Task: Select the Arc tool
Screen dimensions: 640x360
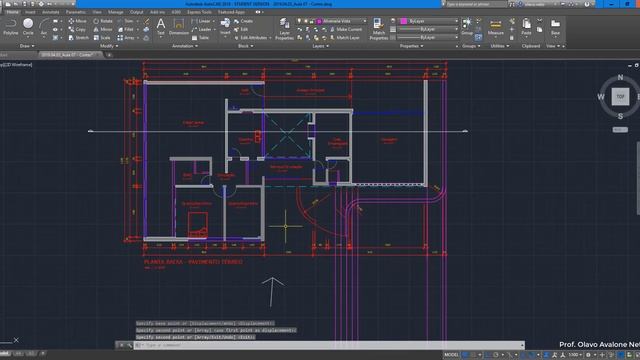Action: pyautogui.click(x=44, y=27)
